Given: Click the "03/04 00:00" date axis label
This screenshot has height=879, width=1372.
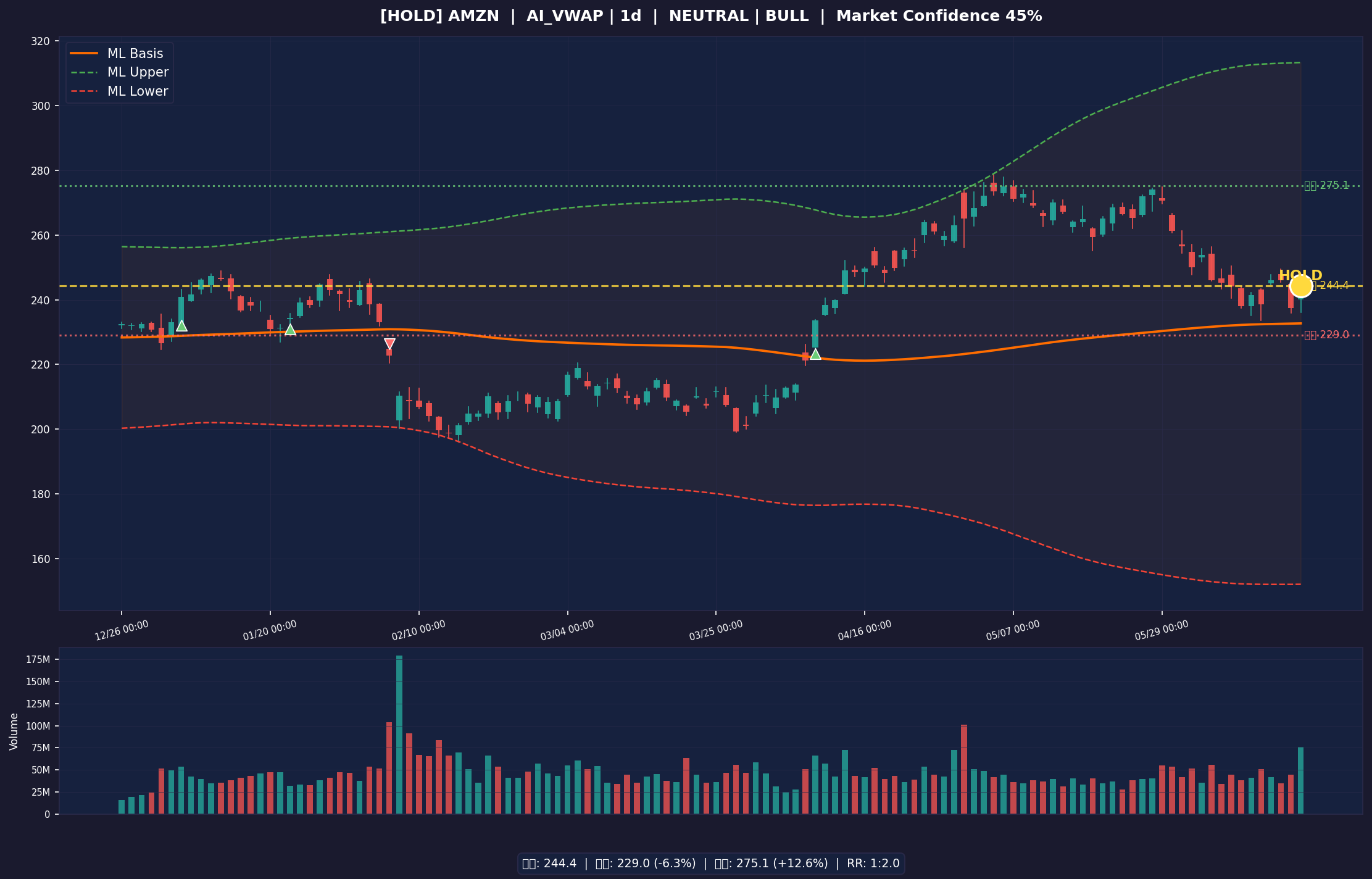Looking at the screenshot, I should 567,630.
